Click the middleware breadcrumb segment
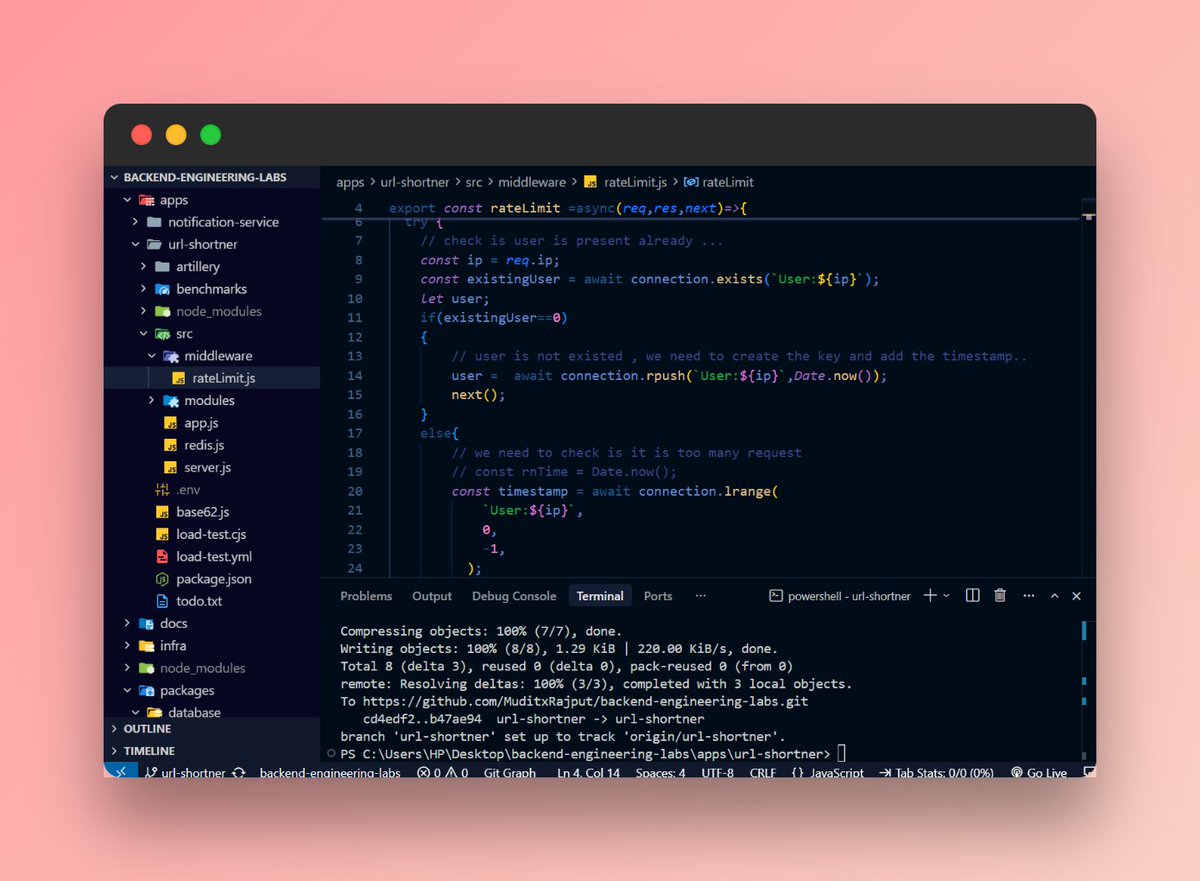 532,182
